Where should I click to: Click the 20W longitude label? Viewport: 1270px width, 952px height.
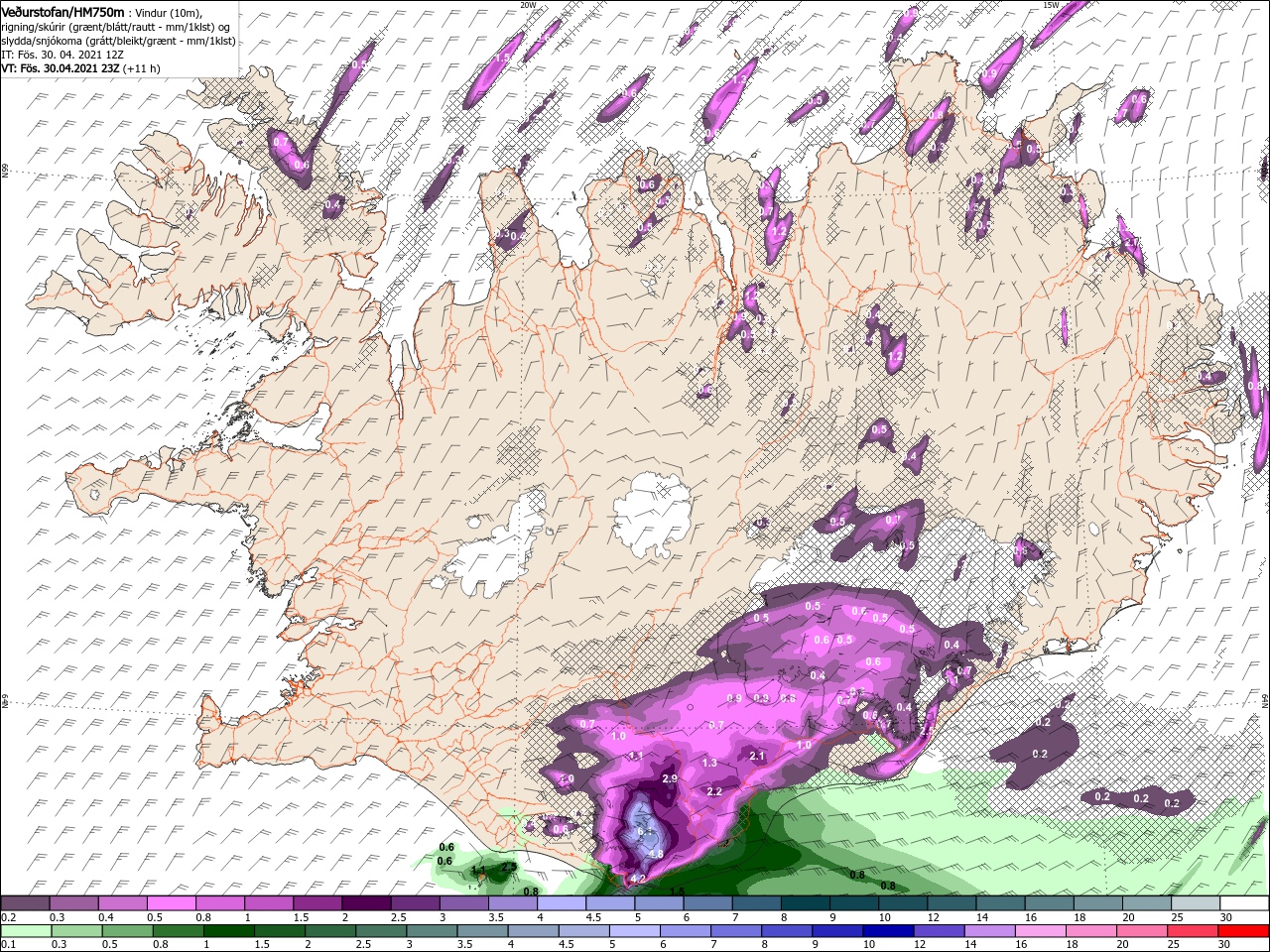coord(528,5)
